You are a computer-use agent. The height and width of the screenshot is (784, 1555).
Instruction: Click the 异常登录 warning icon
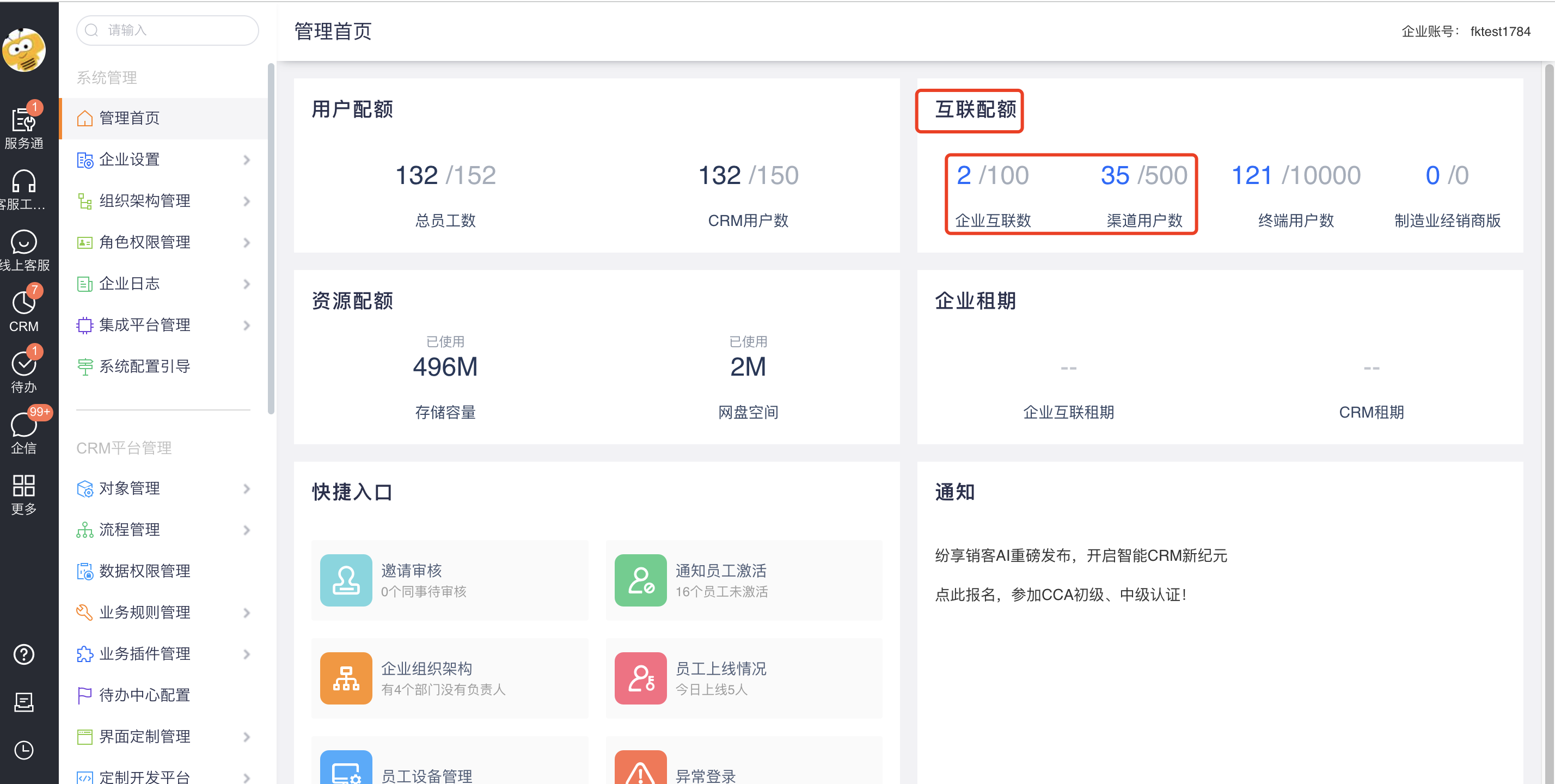(640, 767)
